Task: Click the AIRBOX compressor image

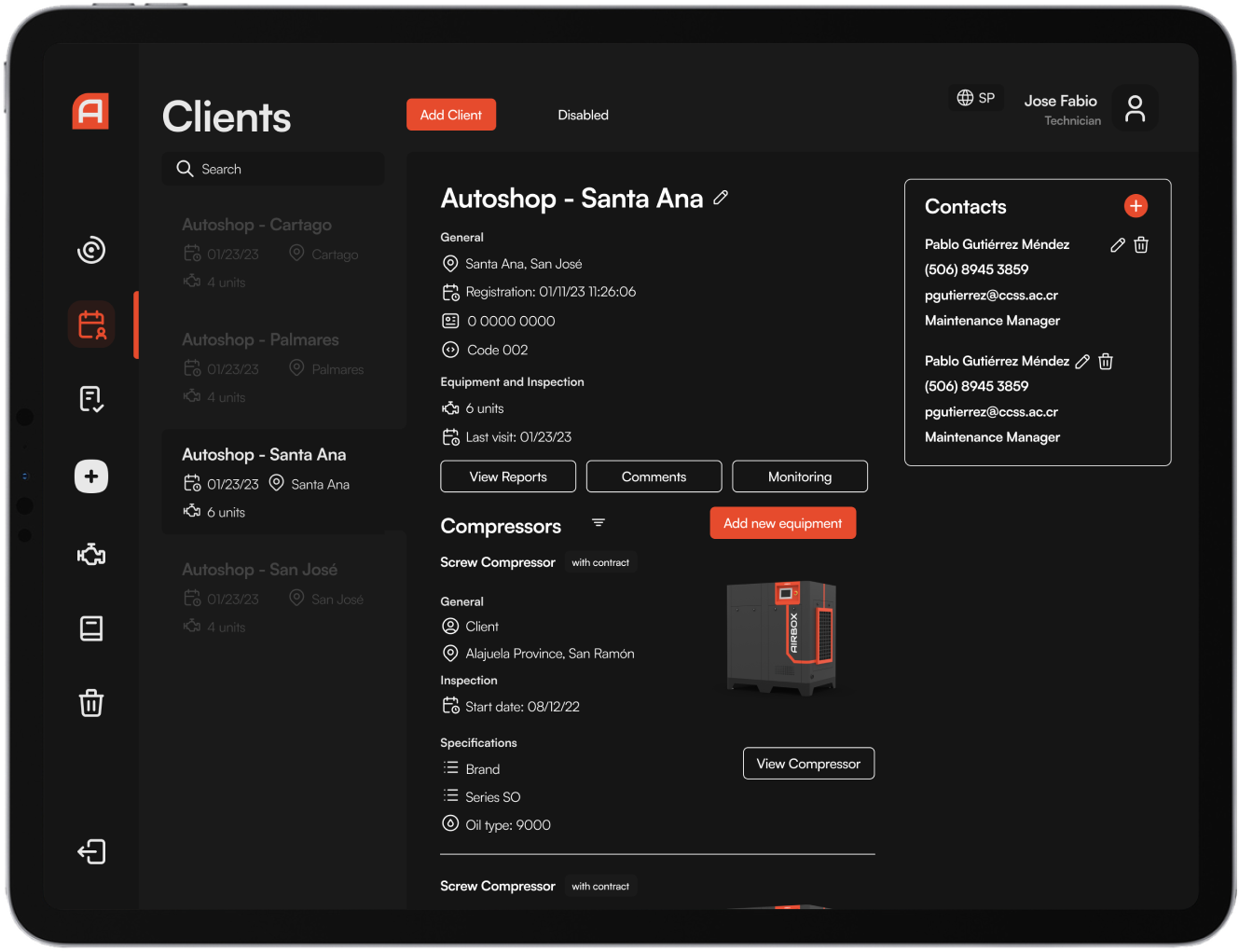Action: pyautogui.click(x=781, y=637)
